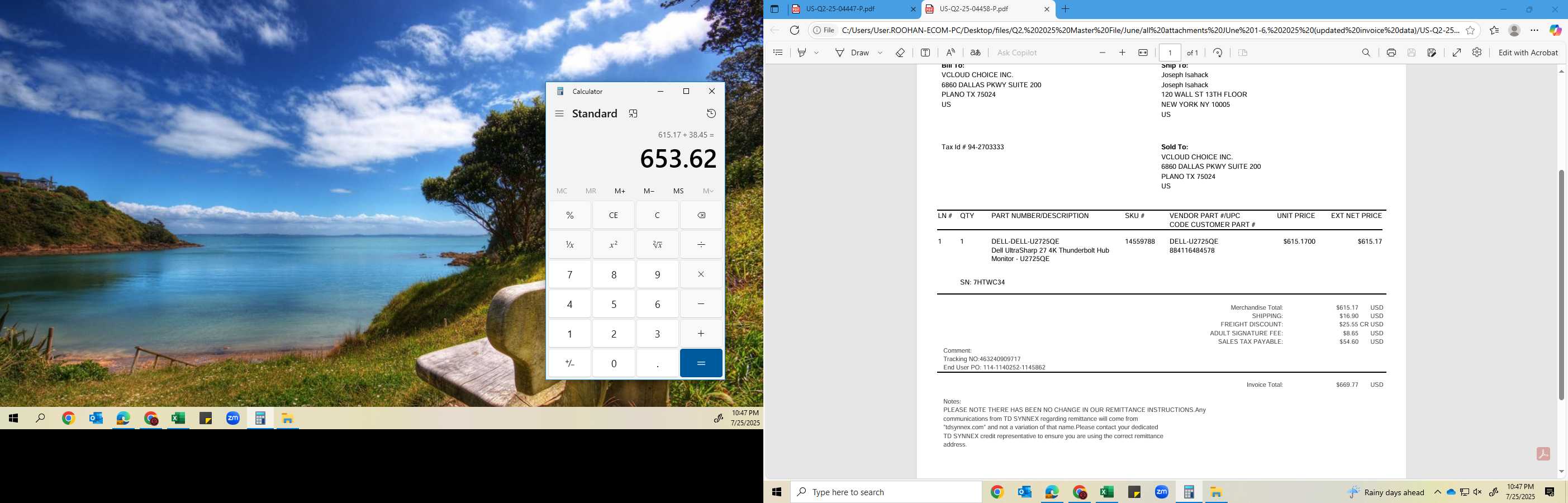Select the Draw tool in the PDF toolbar

(x=852, y=53)
